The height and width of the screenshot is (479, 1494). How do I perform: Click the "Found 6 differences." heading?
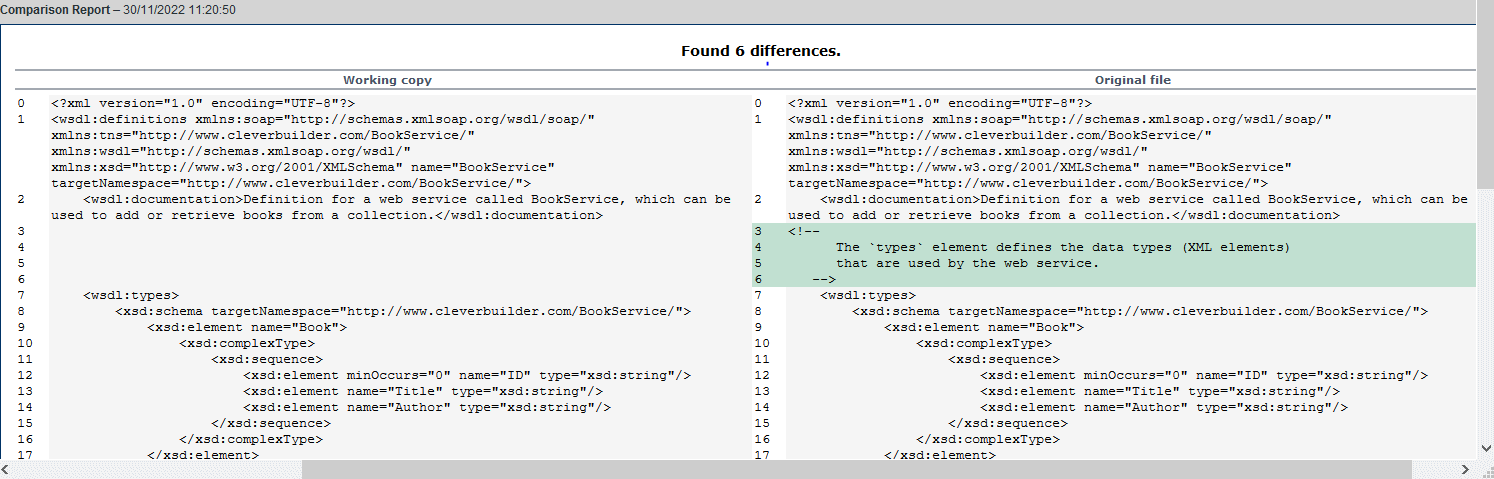(760, 51)
